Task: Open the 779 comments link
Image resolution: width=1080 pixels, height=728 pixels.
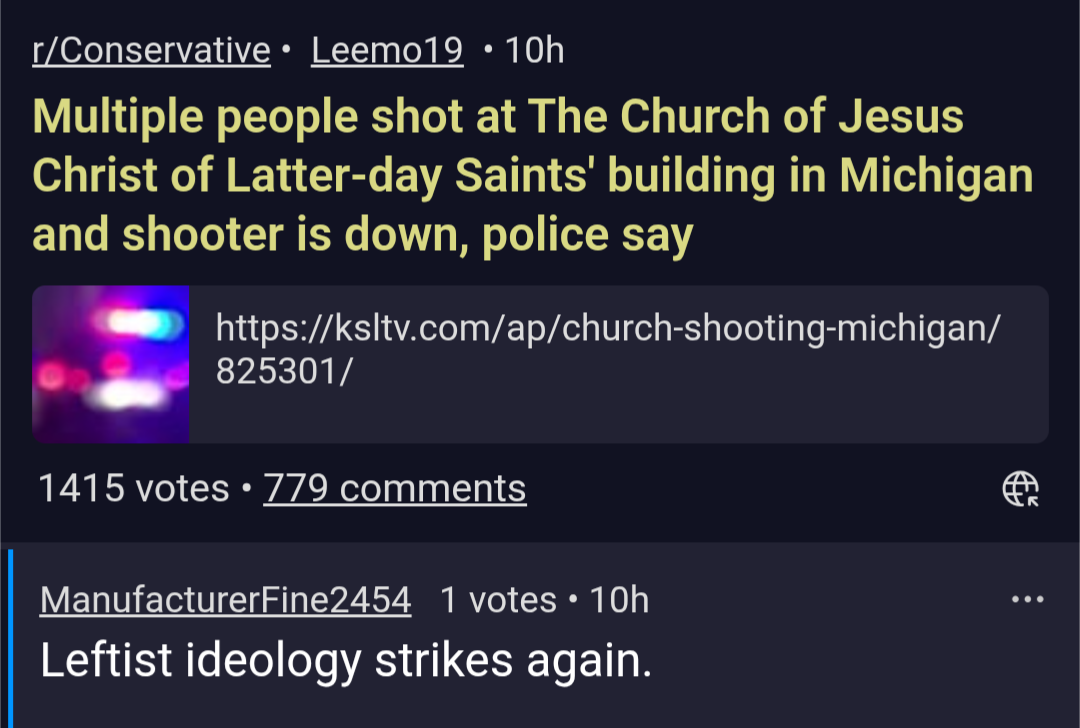Action: (x=395, y=488)
